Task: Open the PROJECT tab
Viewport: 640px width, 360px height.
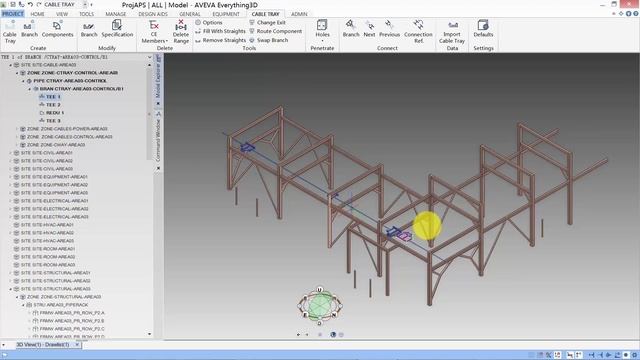Action: tap(13, 14)
